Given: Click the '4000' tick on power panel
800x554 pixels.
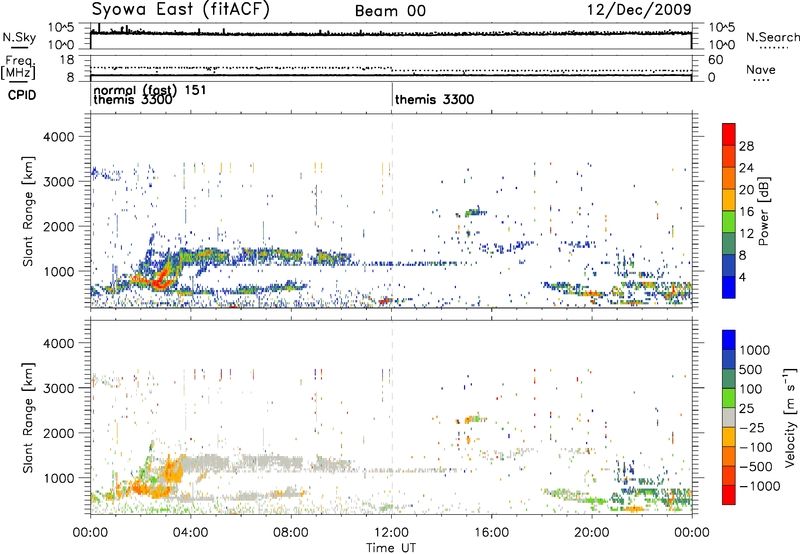Looking at the screenshot, I should tap(58, 137).
